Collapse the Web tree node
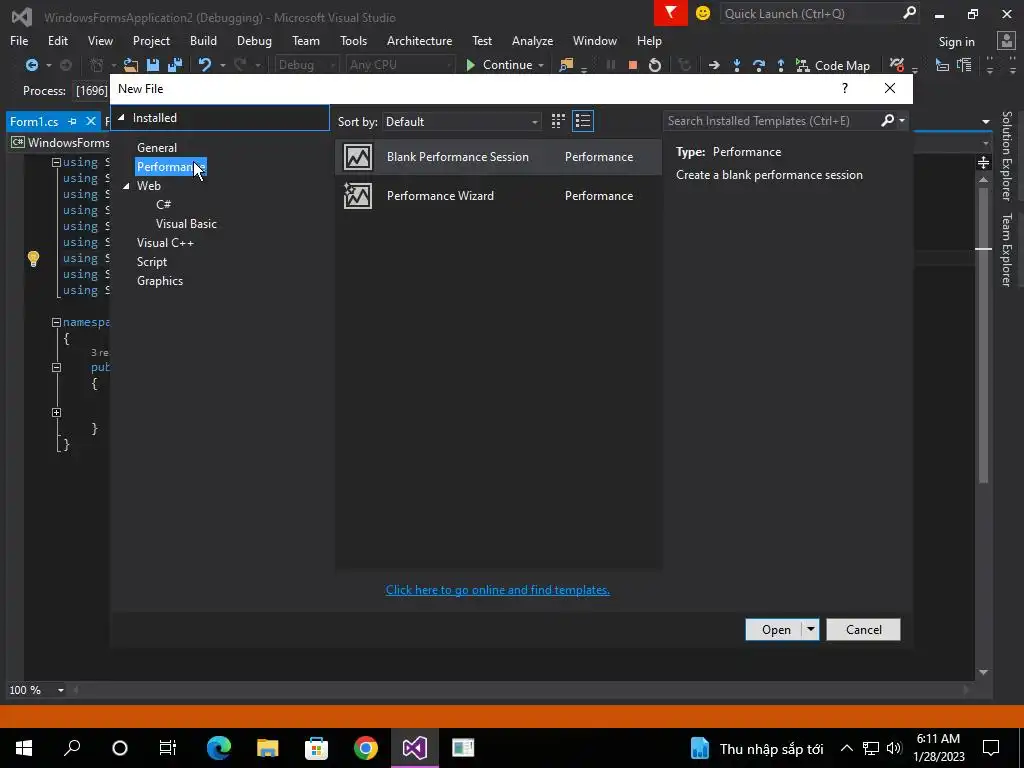Image resolution: width=1024 pixels, height=768 pixels. [x=126, y=186]
